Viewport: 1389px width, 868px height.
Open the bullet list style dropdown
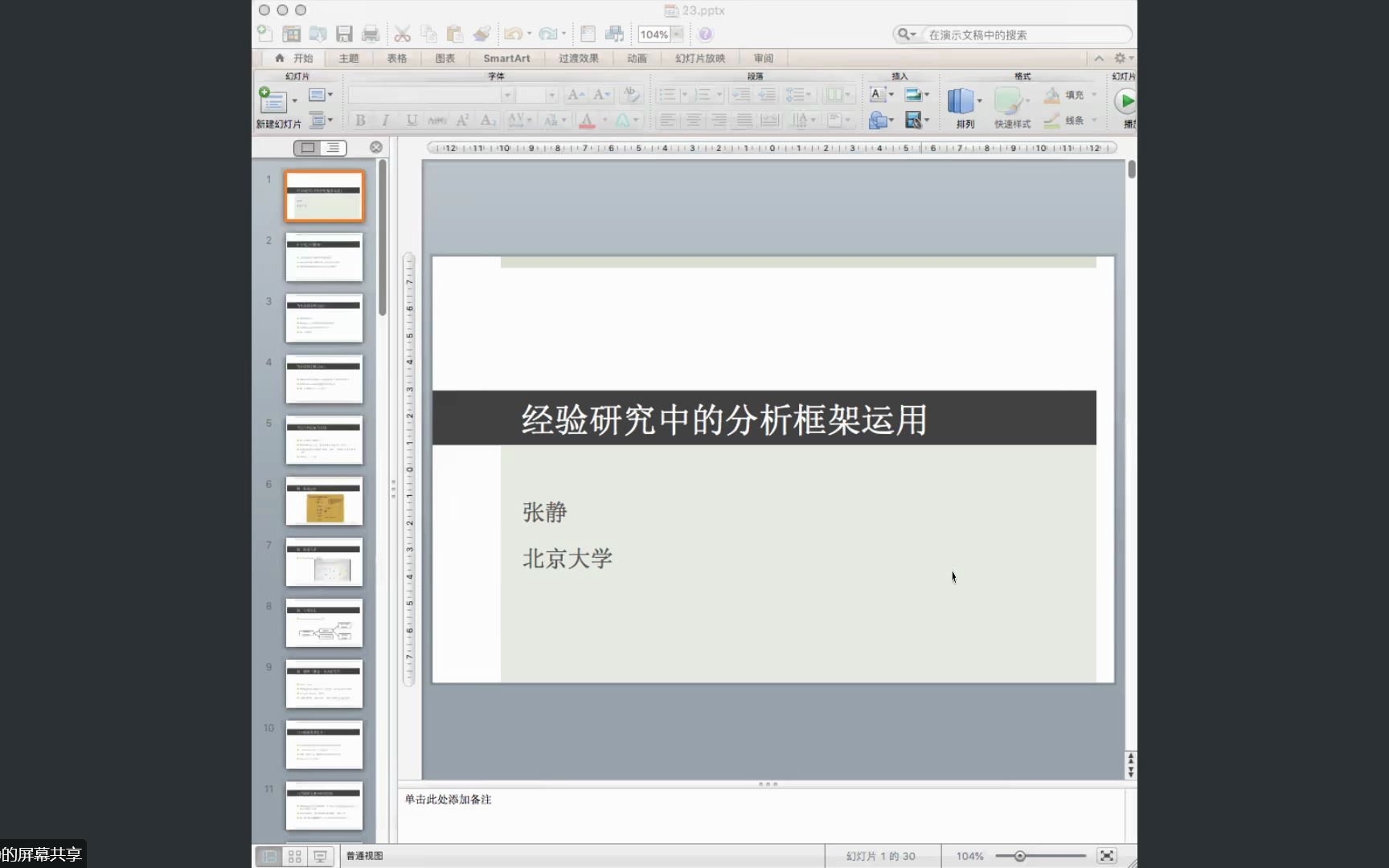click(685, 95)
